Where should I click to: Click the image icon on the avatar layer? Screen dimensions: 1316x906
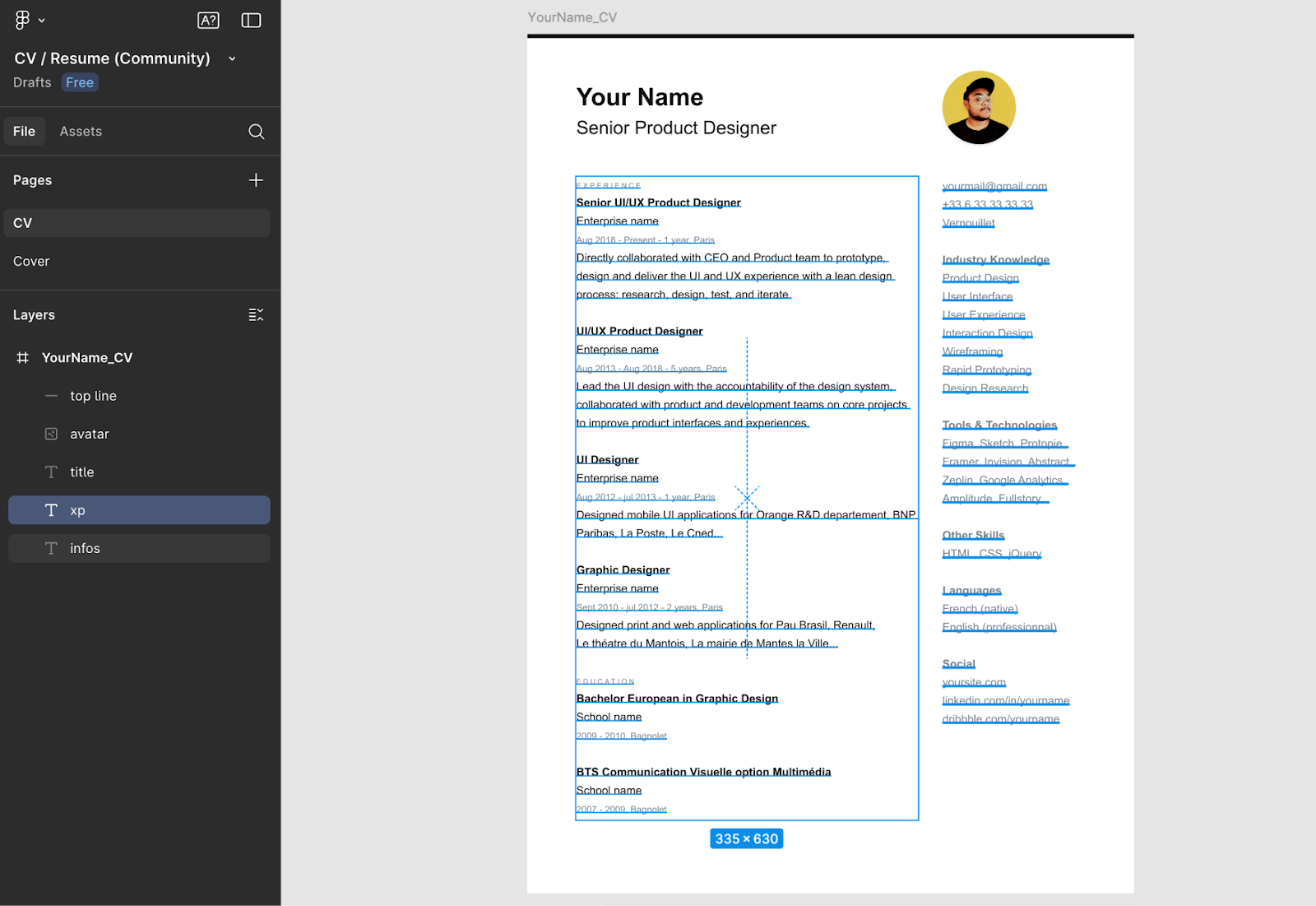point(51,434)
